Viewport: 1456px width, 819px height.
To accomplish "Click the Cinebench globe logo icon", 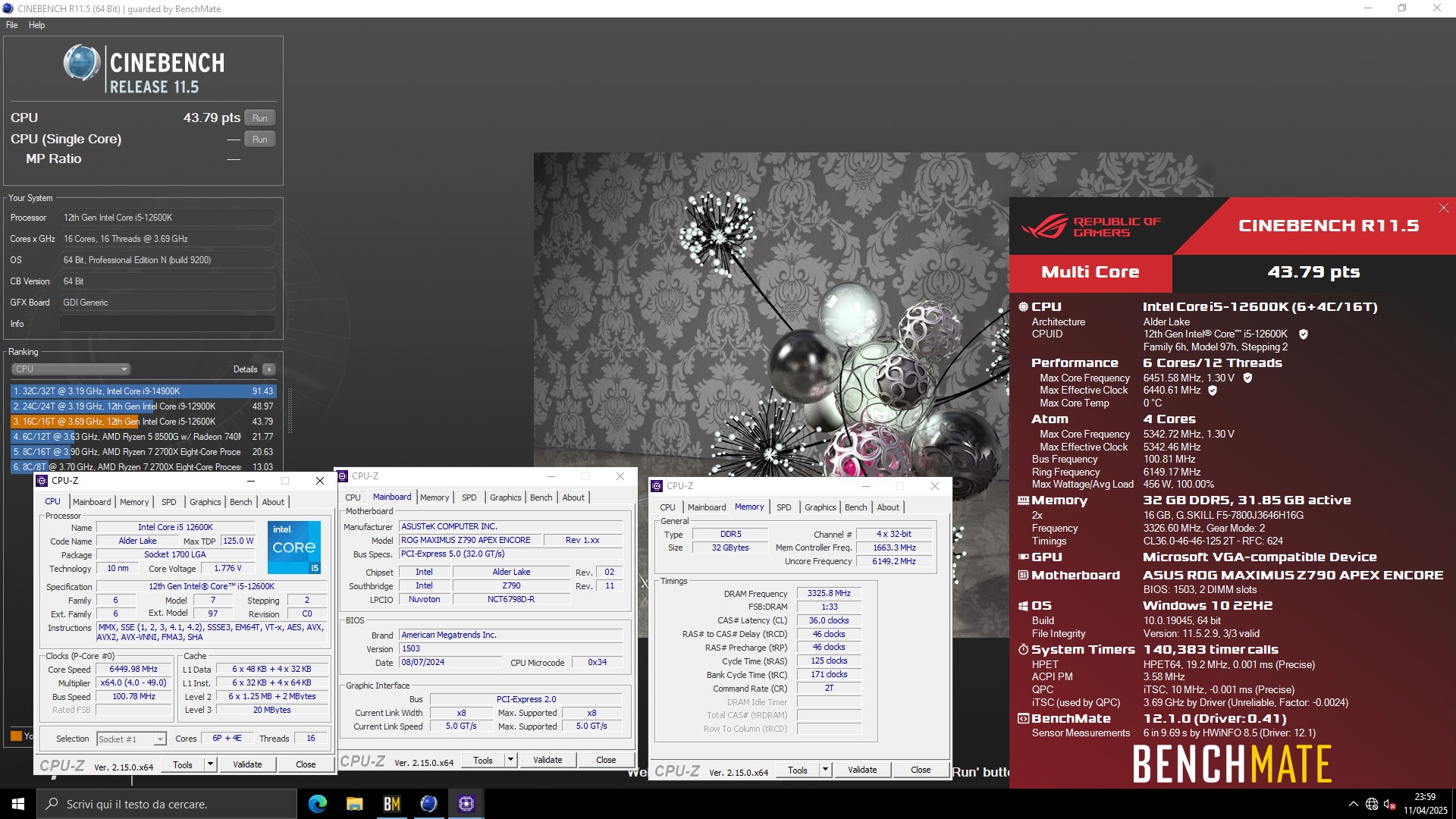I will [x=82, y=63].
